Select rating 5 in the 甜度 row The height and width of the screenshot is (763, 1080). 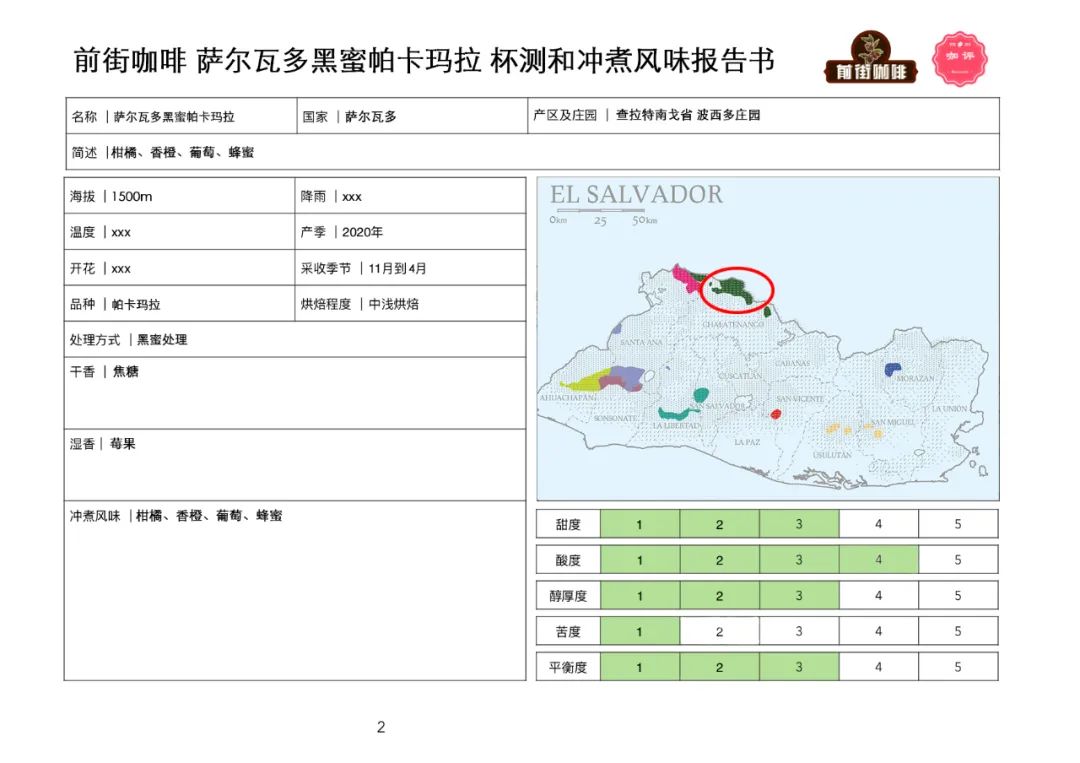pos(957,524)
